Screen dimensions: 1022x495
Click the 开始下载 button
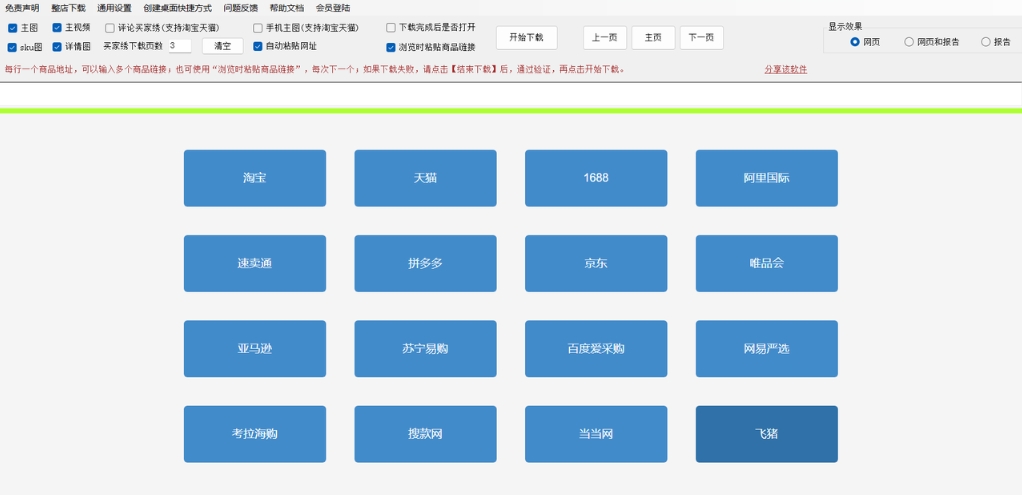(527, 38)
